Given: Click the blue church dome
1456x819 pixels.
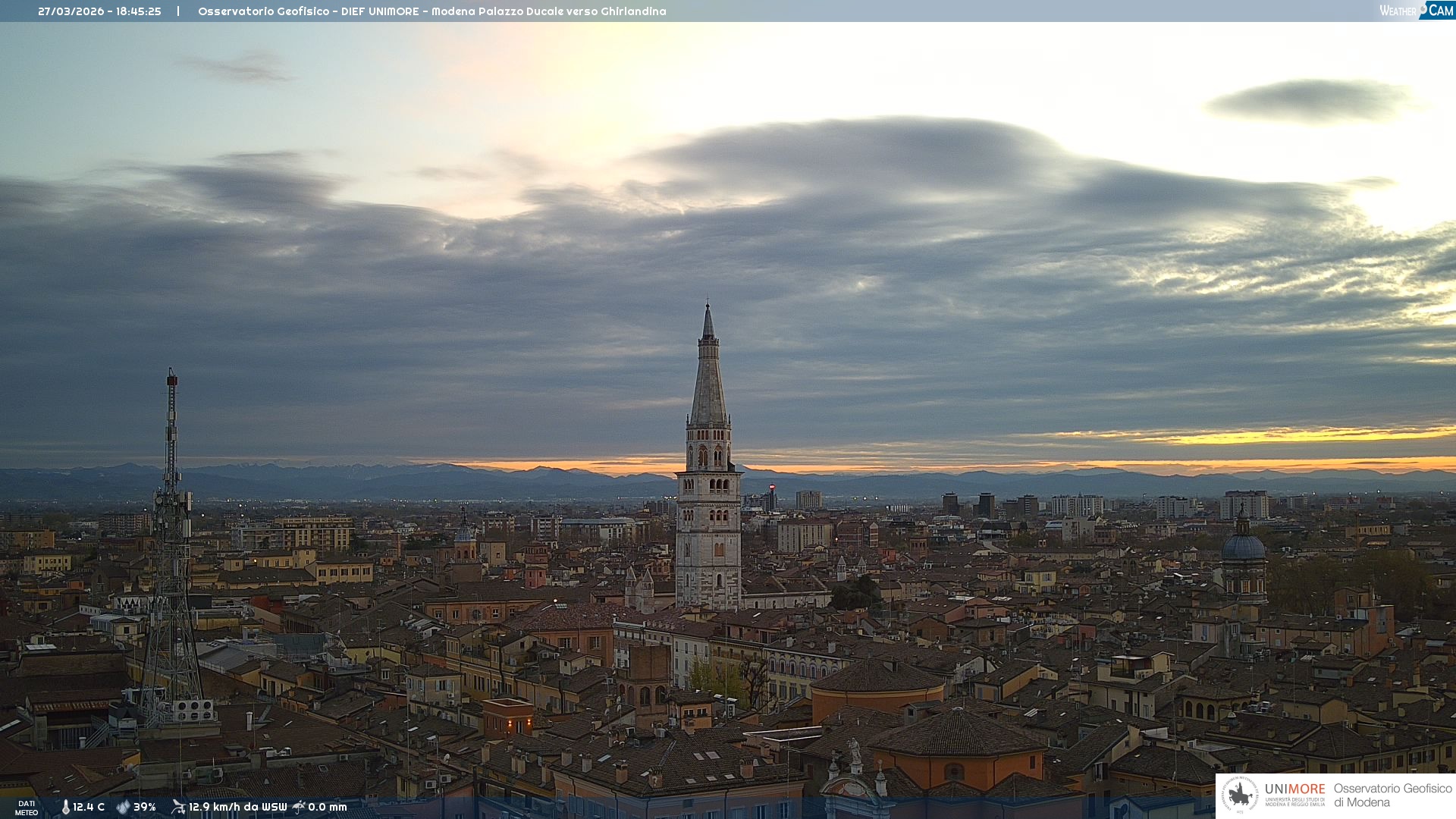Looking at the screenshot, I should [x=1243, y=546].
